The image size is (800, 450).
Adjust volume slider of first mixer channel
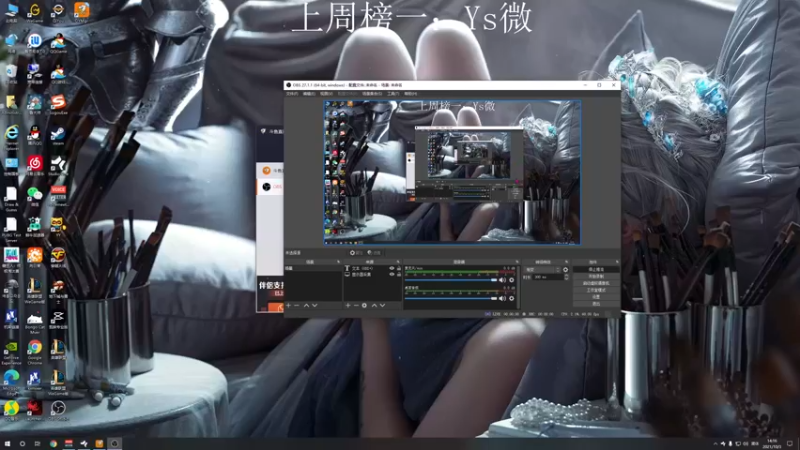(451, 280)
